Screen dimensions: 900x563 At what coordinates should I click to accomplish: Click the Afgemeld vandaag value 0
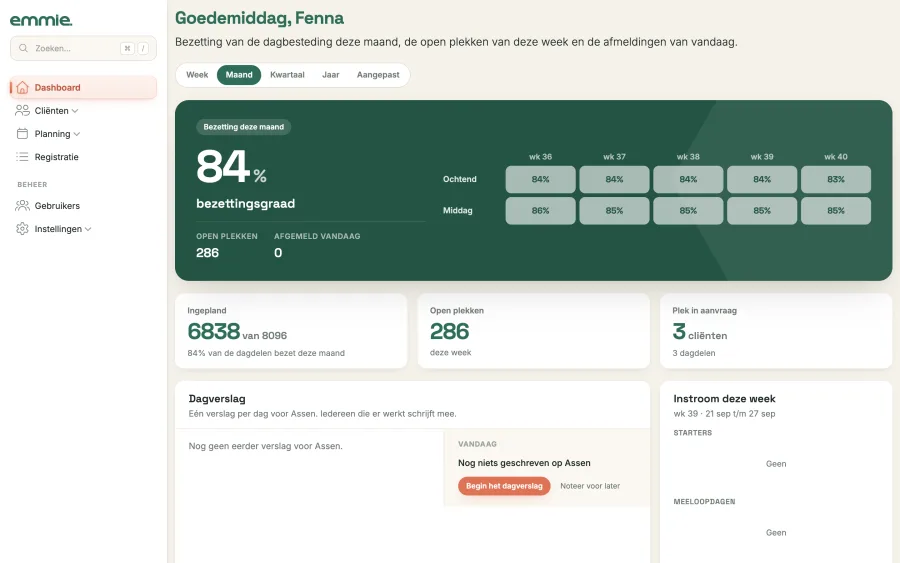point(278,253)
